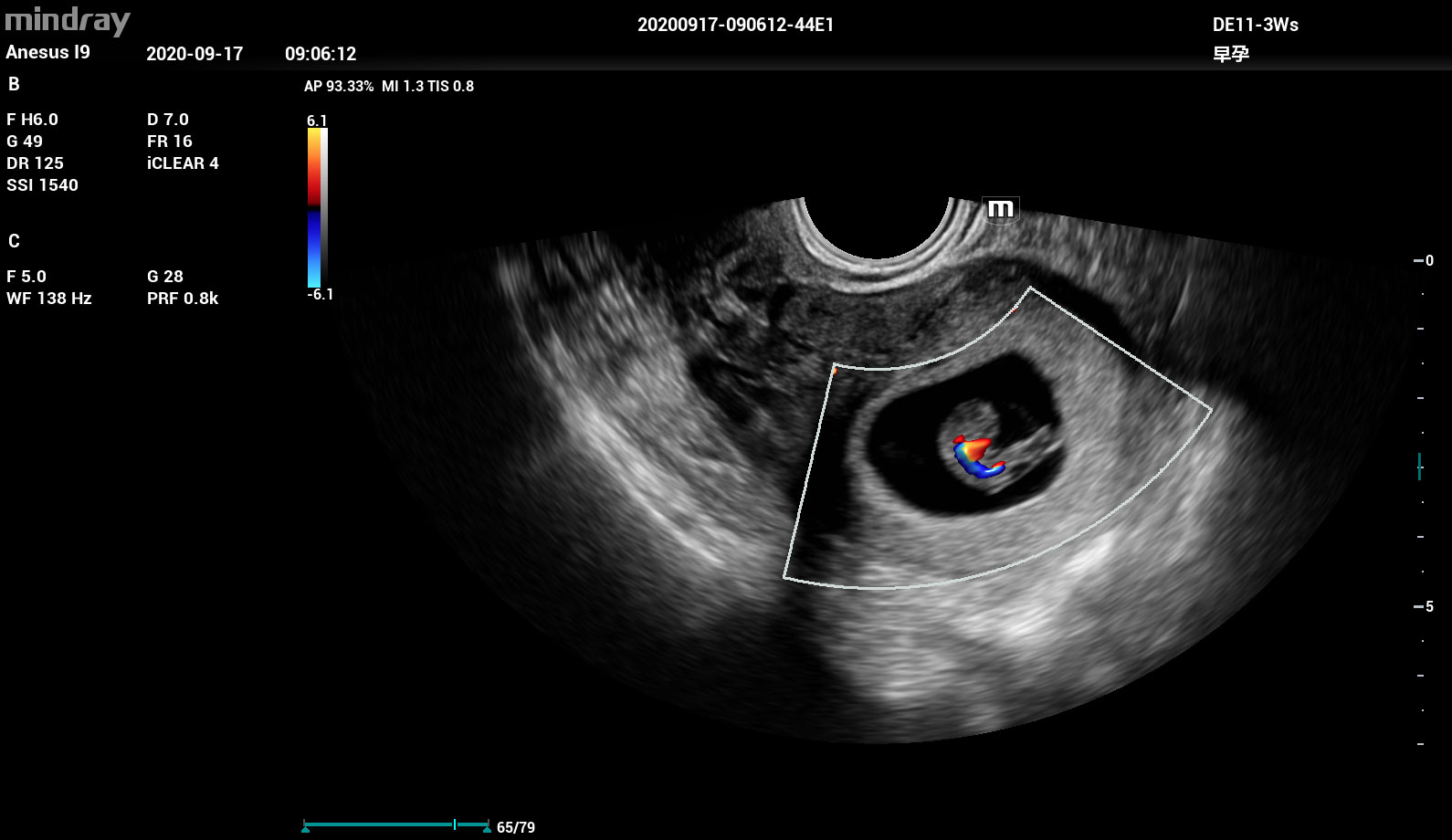The image size is (1452, 840).
Task: Click the color velocity scale bar
Action: pos(316,207)
